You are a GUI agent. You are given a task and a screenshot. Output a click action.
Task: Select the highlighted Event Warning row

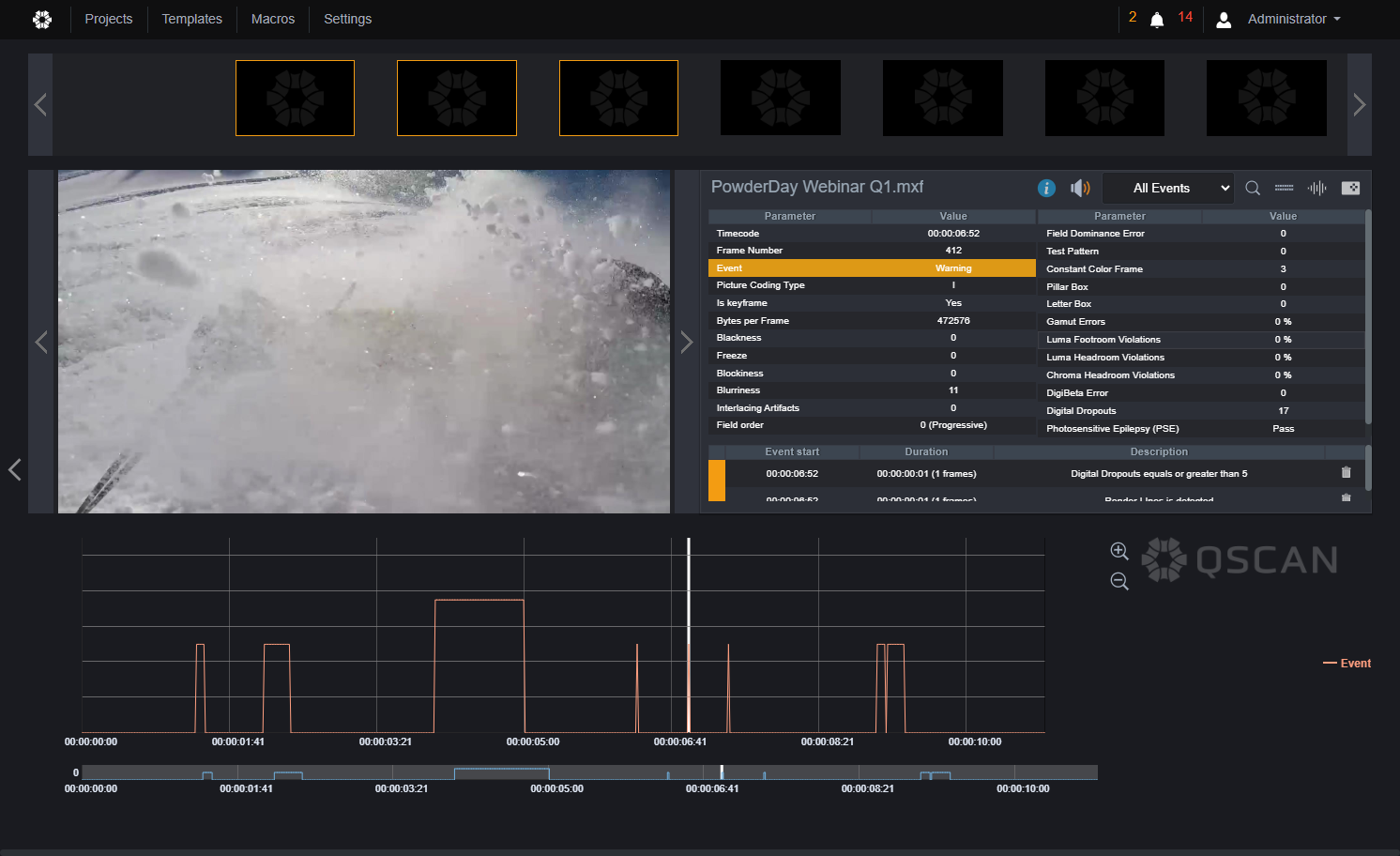pos(872,268)
